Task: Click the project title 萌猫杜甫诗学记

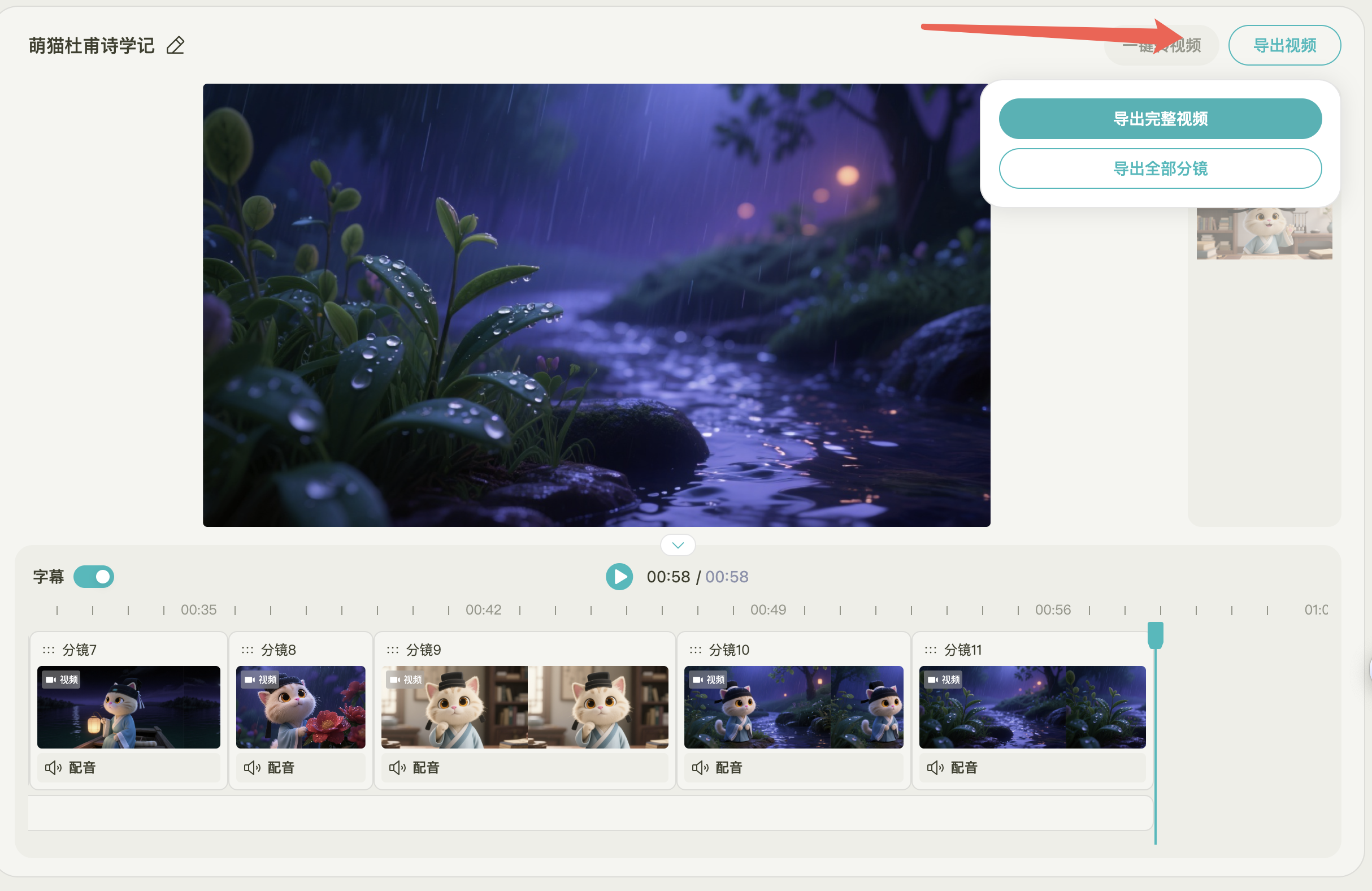Action: (92, 45)
